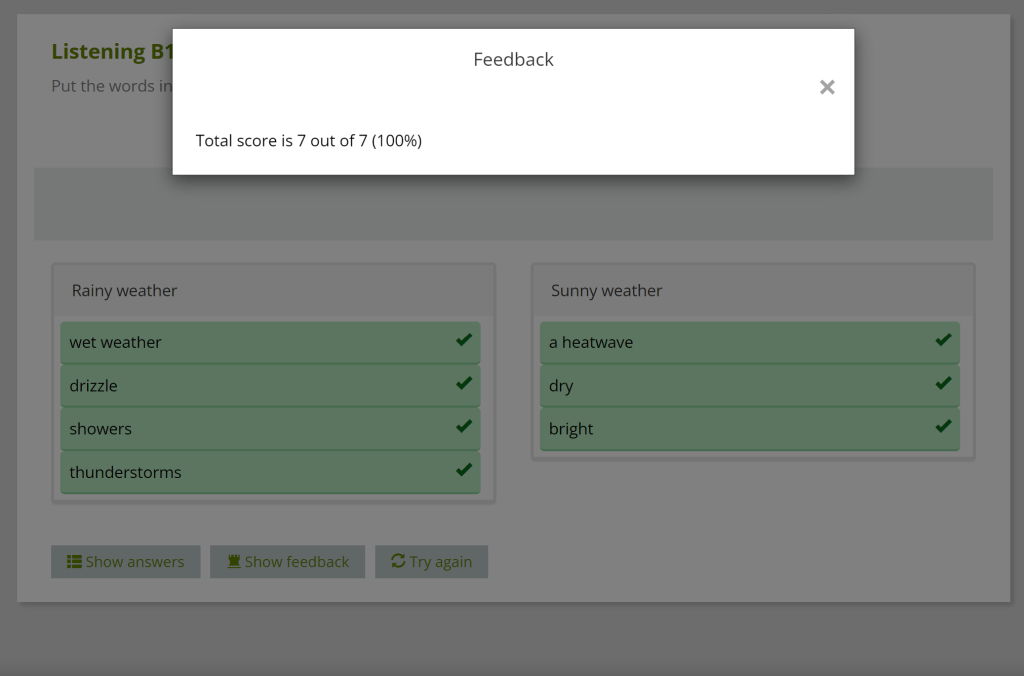Click the list icon on Show answers
This screenshot has width=1024, height=676.
tap(74, 562)
